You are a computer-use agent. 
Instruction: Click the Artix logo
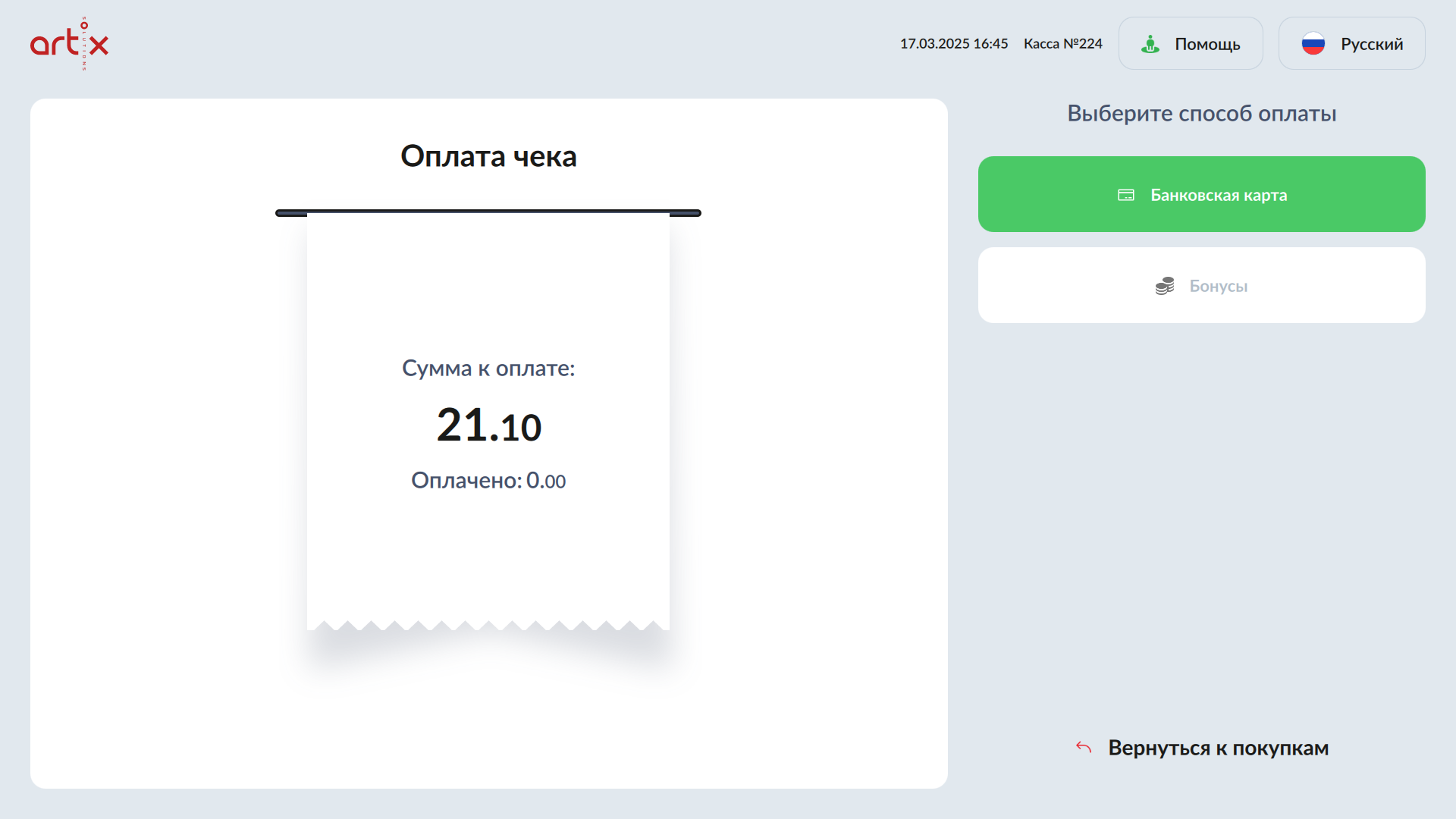pyautogui.click(x=69, y=43)
